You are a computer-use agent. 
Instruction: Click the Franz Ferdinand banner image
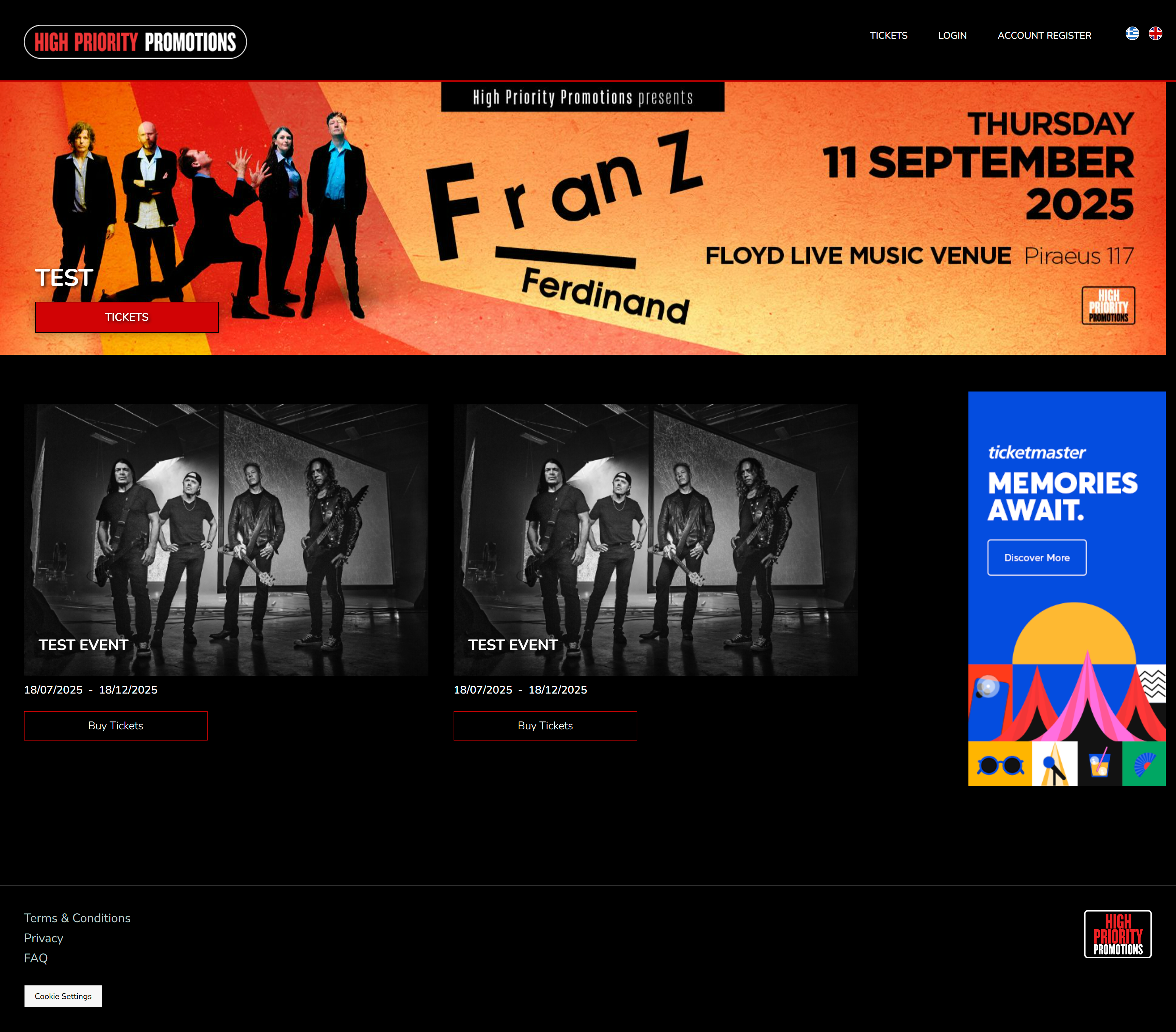coord(583,217)
